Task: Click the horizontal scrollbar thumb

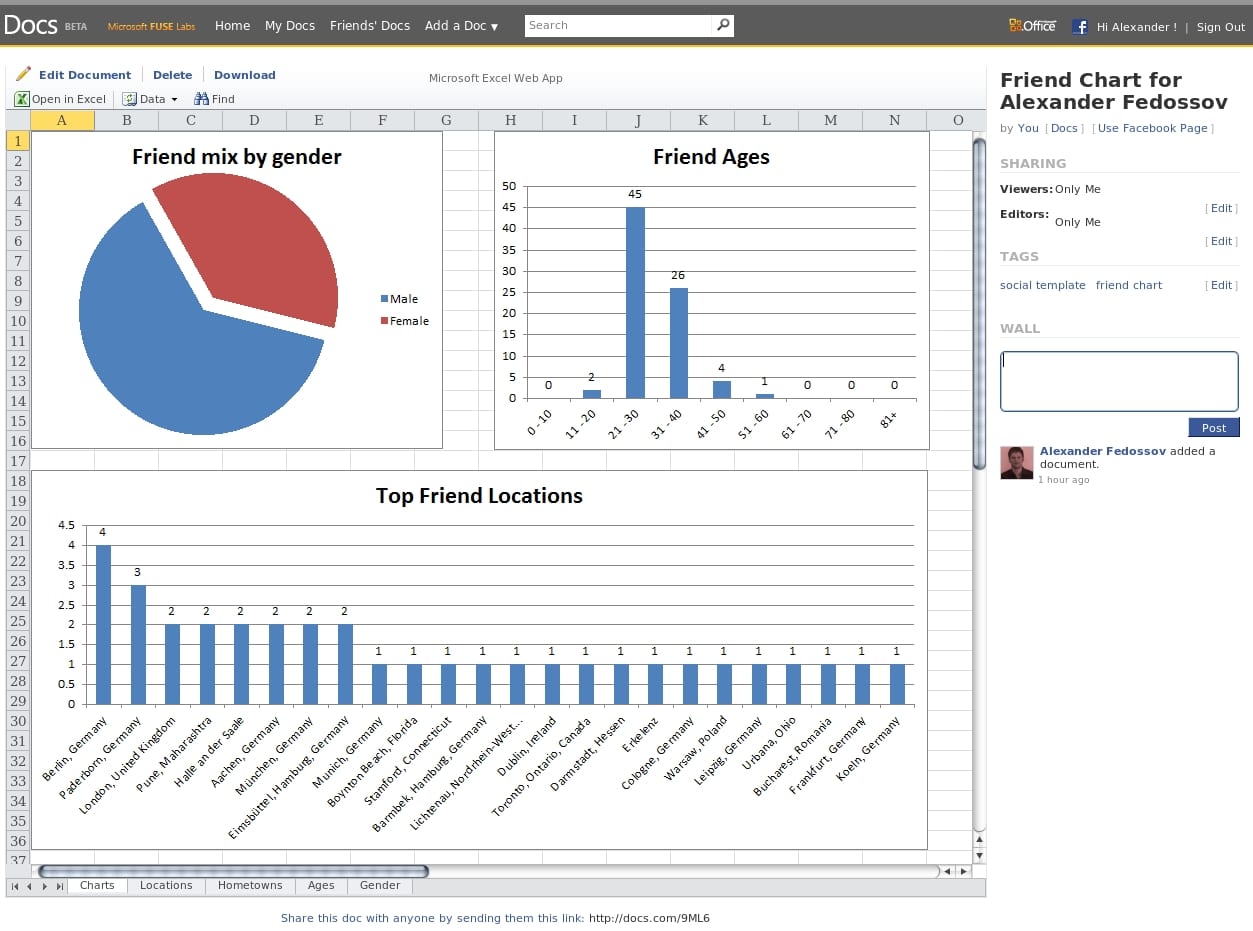Action: [233, 872]
